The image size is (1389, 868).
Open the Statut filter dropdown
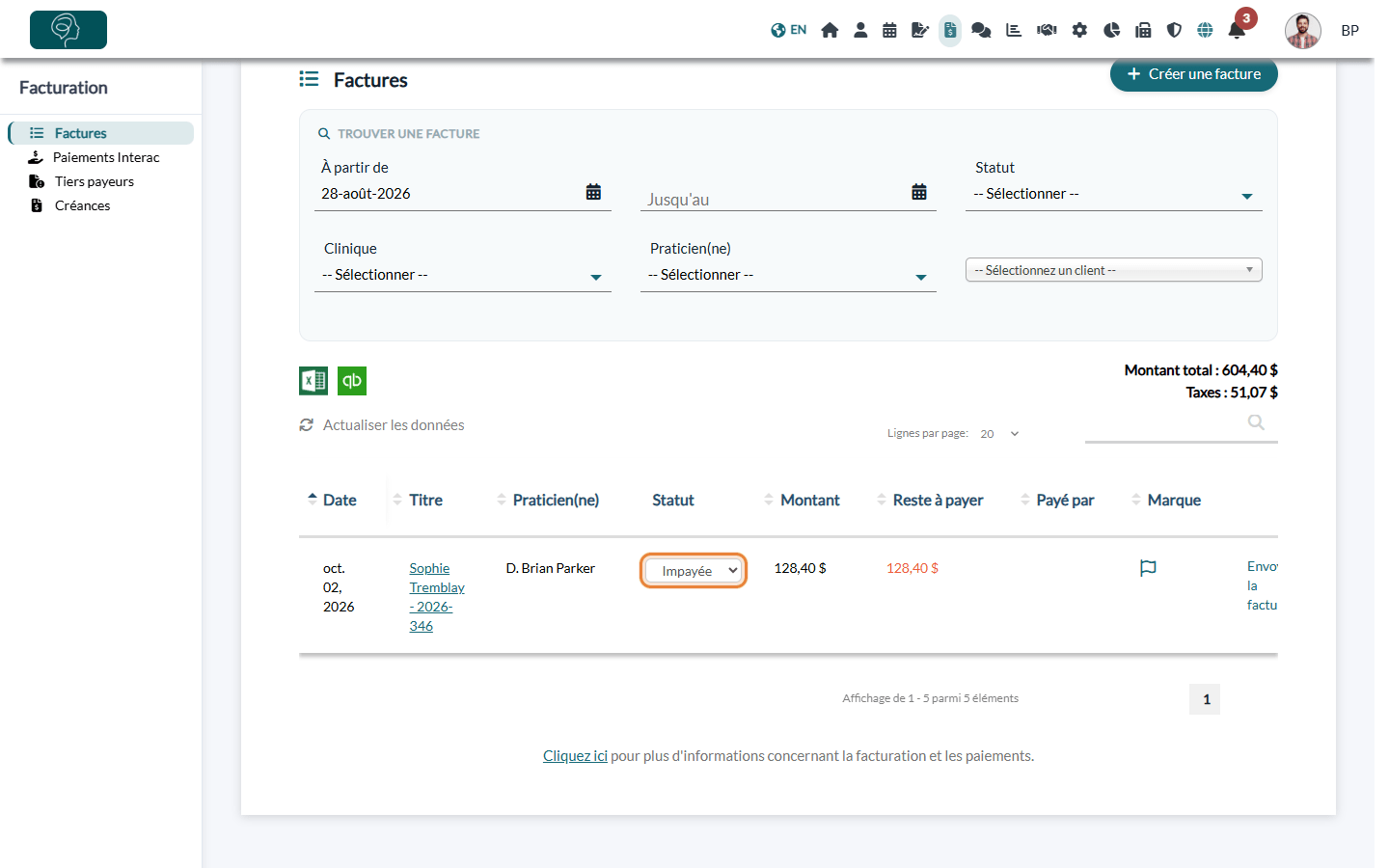coord(1114,194)
